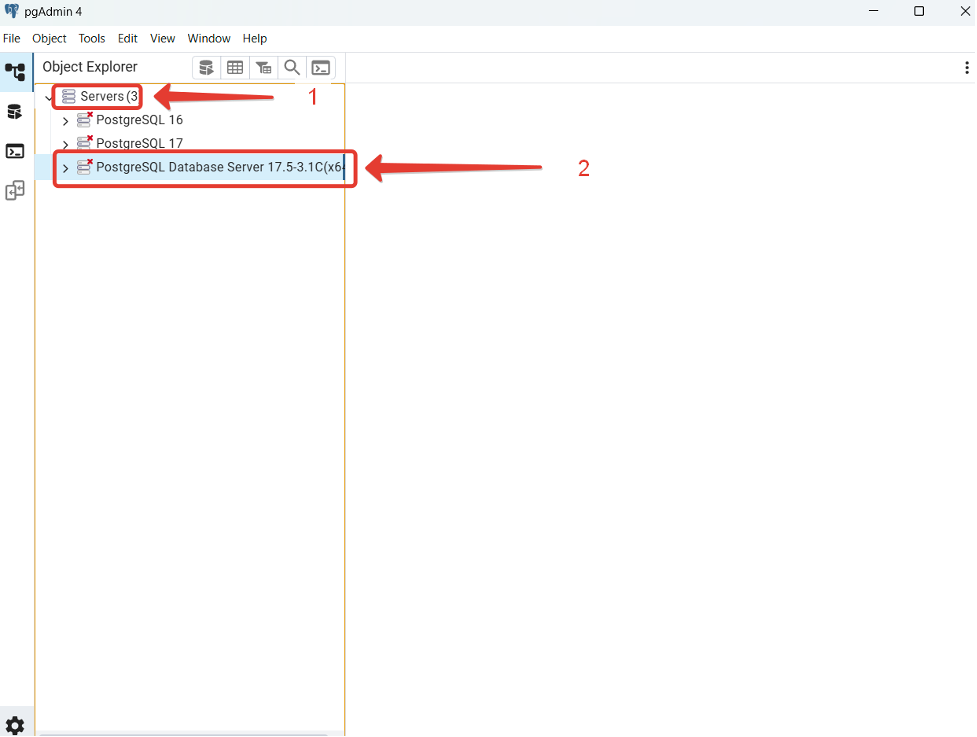Click the View Data table icon
977x737 pixels.
[x=235, y=68]
